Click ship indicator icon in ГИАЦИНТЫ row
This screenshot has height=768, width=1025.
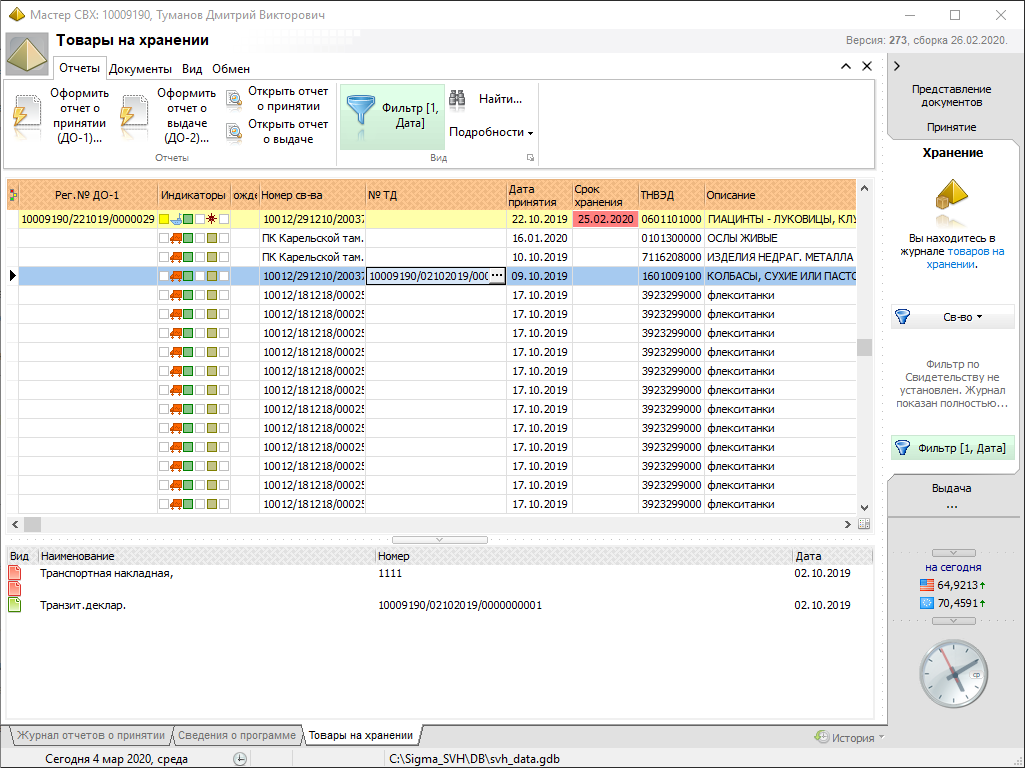click(176, 220)
